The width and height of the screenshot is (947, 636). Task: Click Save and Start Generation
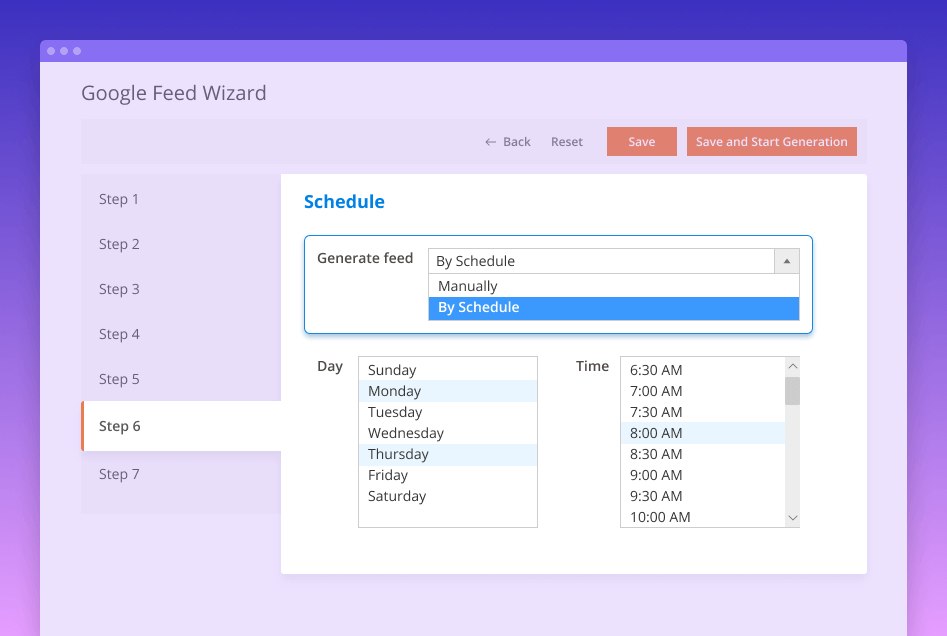pos(771,142)
